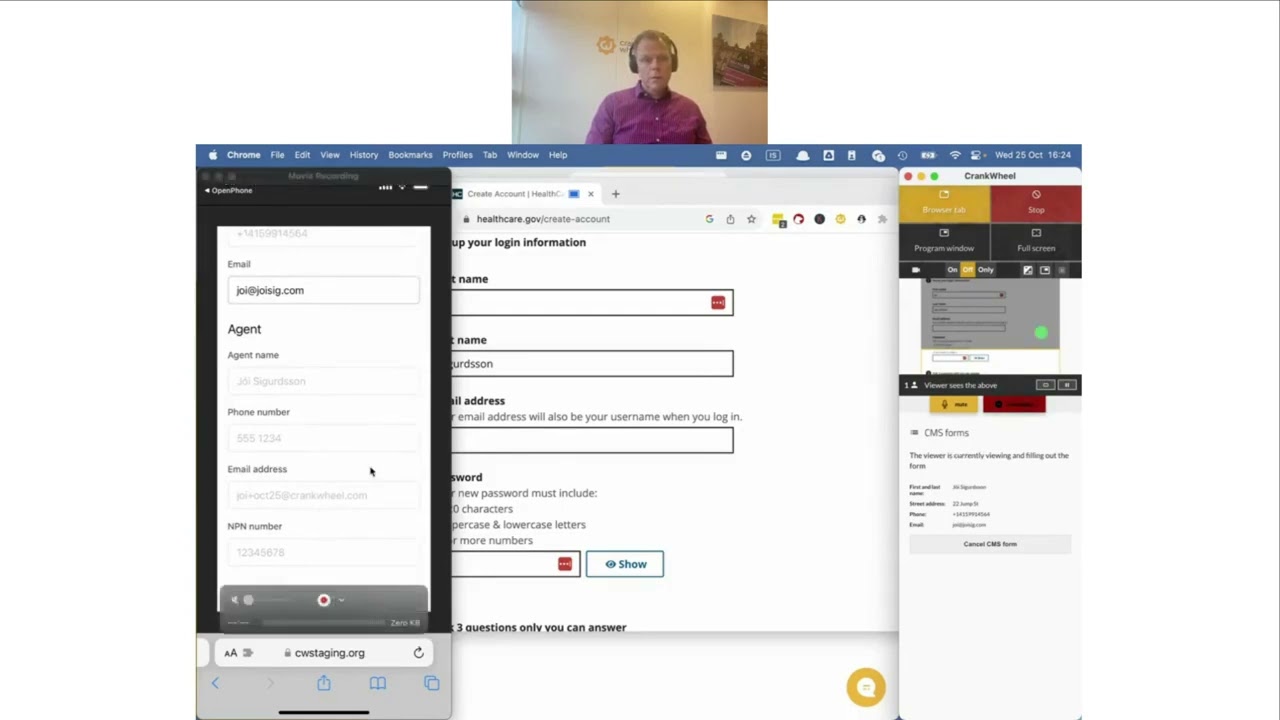Open the Window menu in menu bar
The image size is (1280, 720).
point(523,155)
